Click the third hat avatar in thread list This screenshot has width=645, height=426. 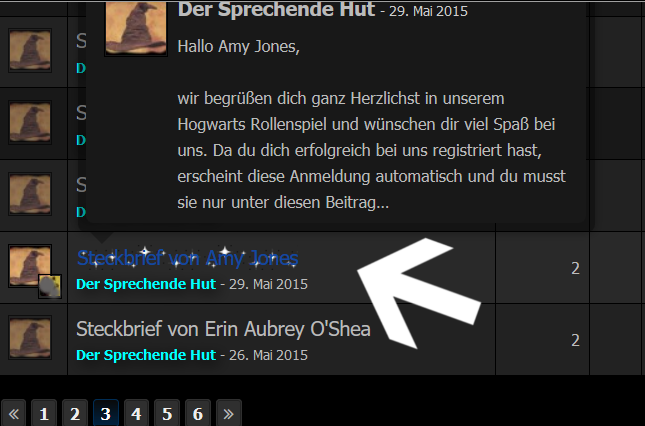click(30, 194)
